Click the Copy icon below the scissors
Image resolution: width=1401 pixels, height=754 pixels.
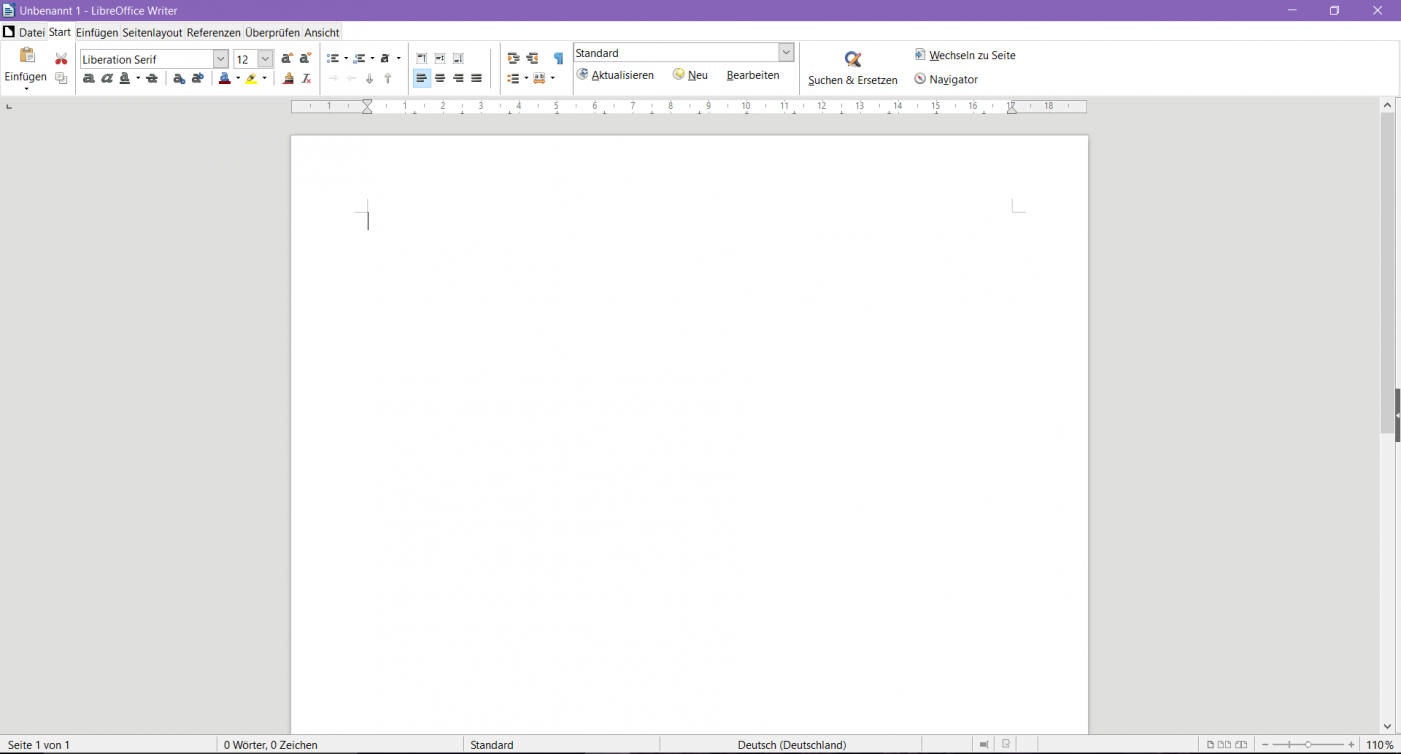(61, 78)
